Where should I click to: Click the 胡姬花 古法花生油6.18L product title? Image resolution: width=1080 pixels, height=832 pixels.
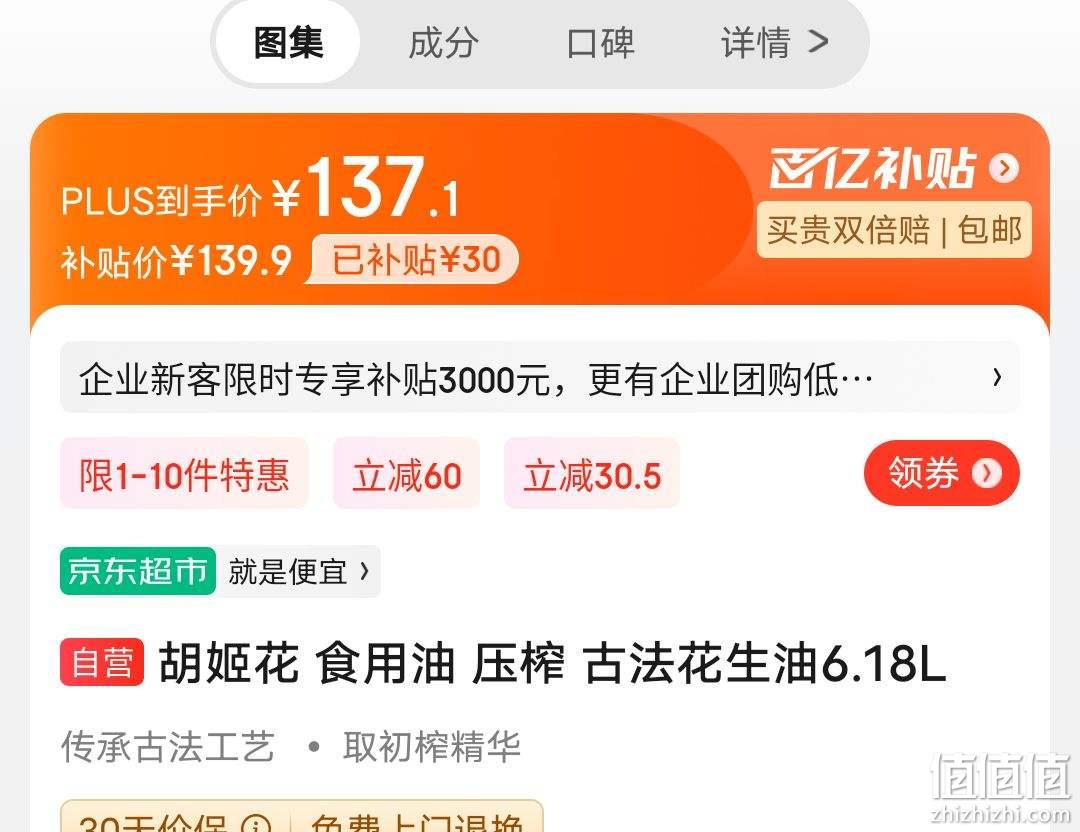tap(552, 663)
